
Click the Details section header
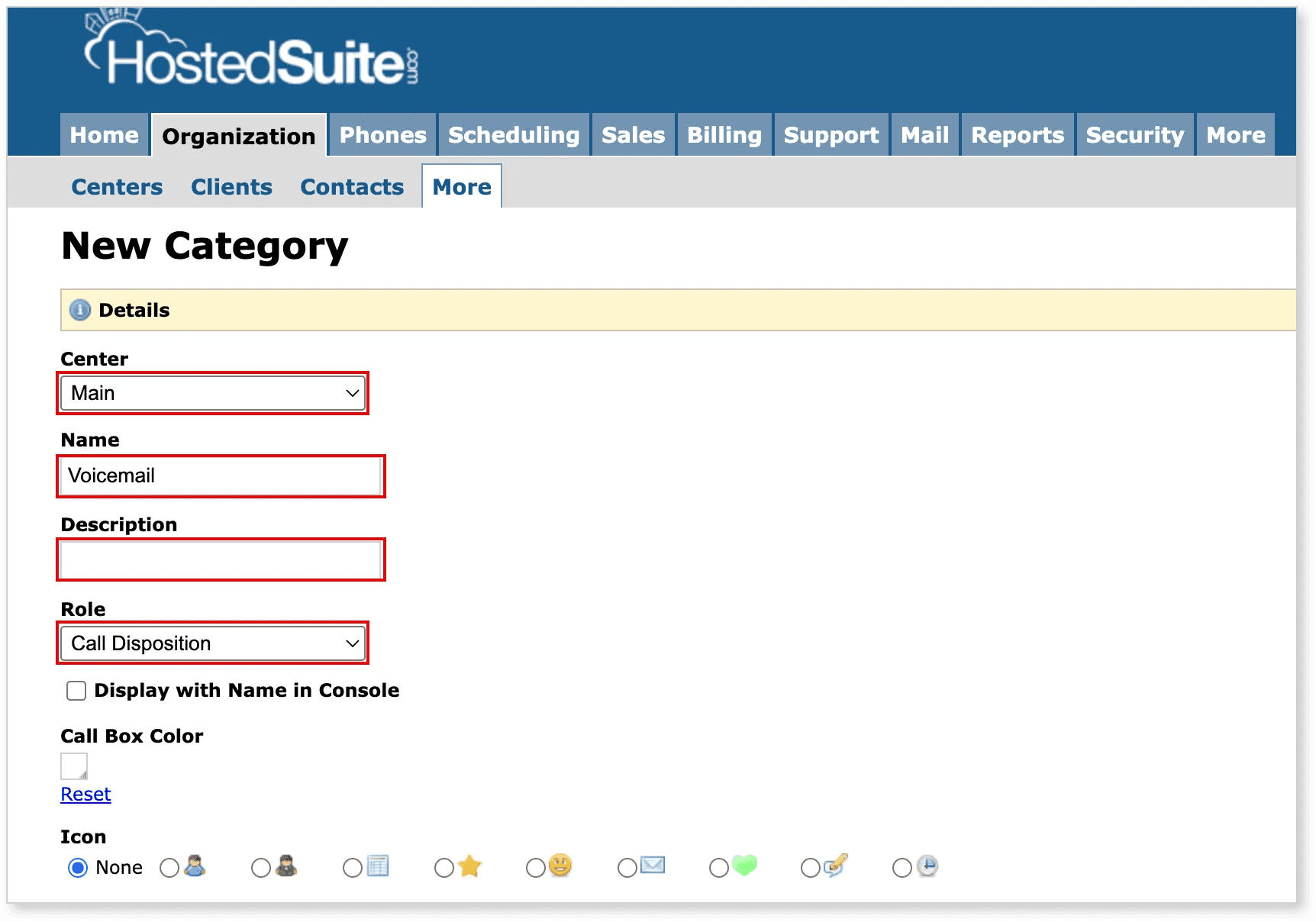[x=678, y=310]
